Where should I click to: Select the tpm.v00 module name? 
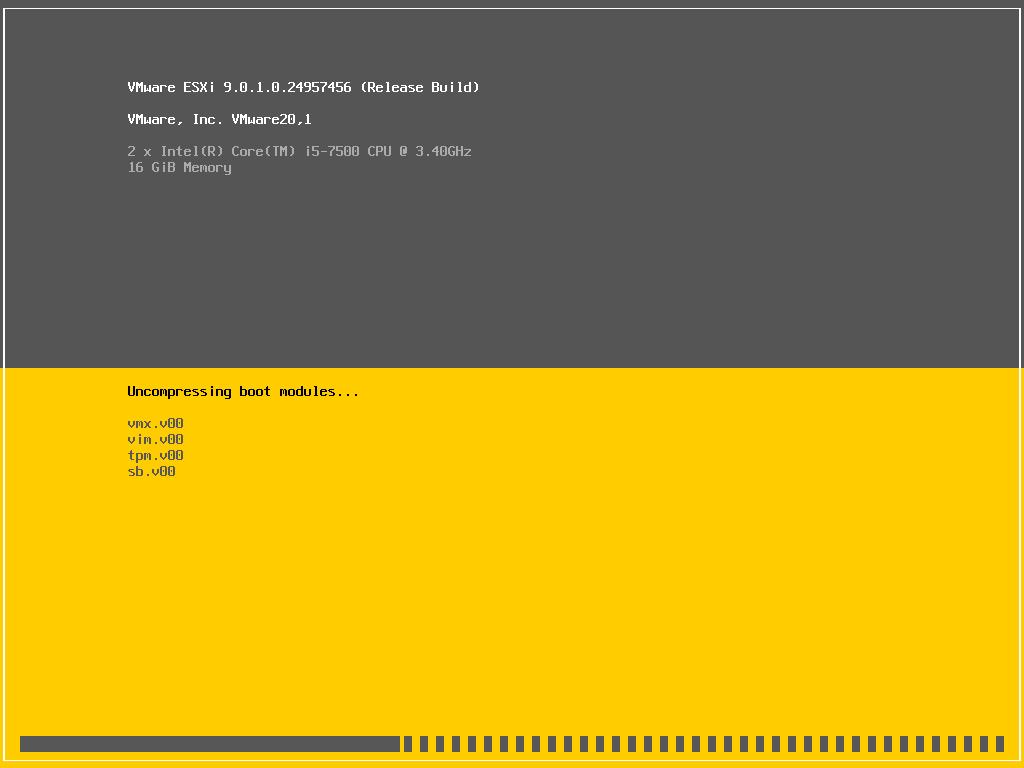(154, 455)
